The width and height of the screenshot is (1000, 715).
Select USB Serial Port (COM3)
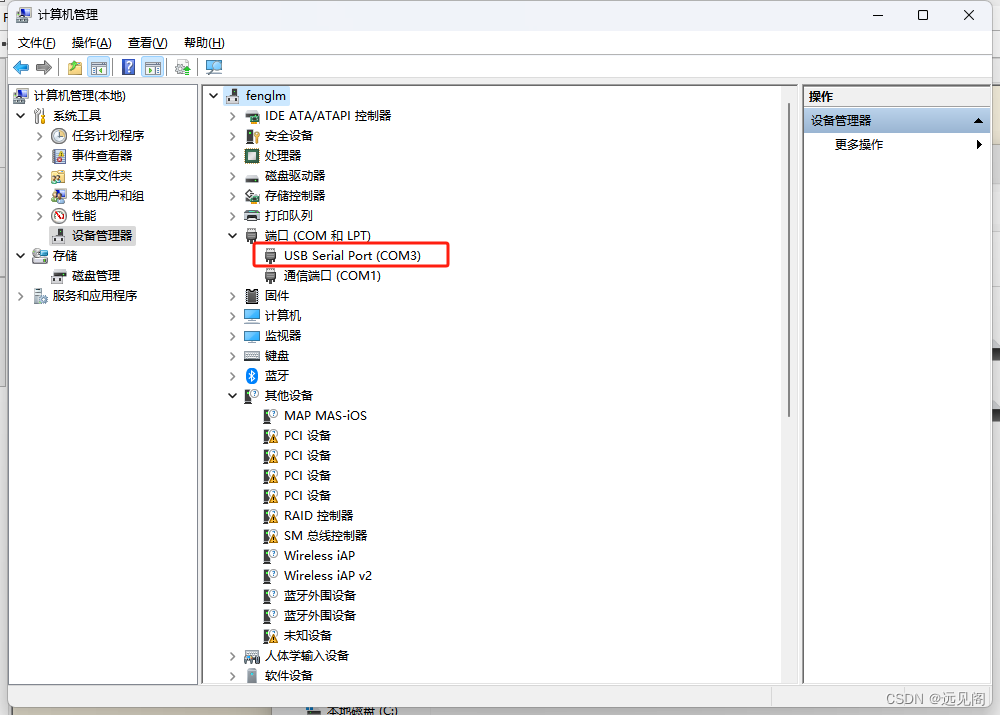[x=352, y=256]
